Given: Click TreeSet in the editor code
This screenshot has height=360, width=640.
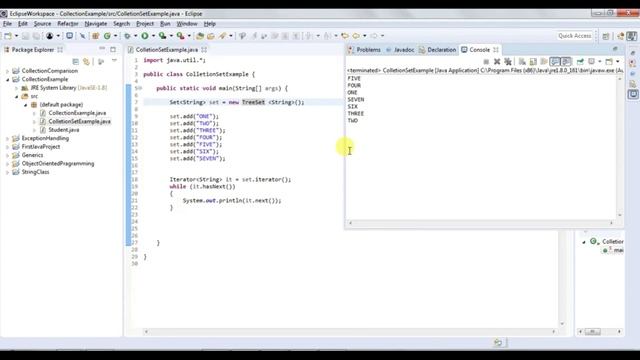Looking at the screenshot, I should point(253,102).
